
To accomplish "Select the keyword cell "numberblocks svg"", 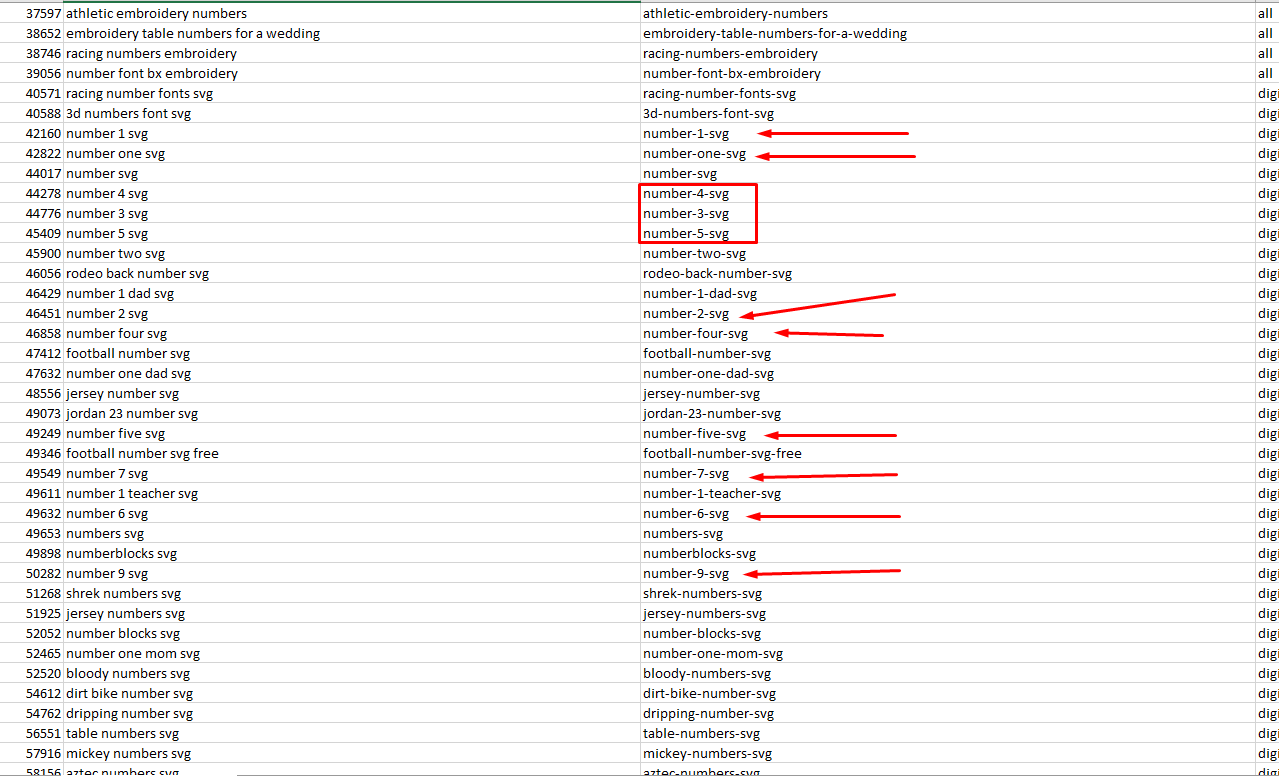I will pos(121,554).
